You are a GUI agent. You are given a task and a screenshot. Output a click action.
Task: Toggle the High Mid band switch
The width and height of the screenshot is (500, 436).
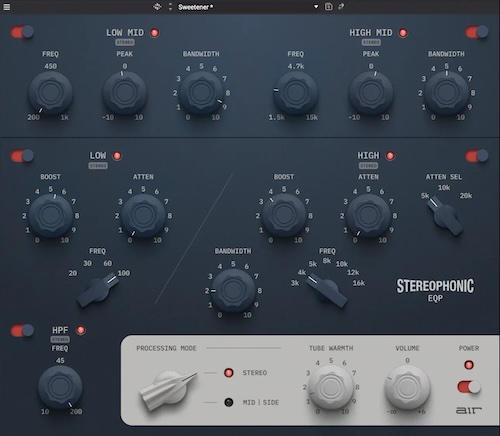pos(477,32)
